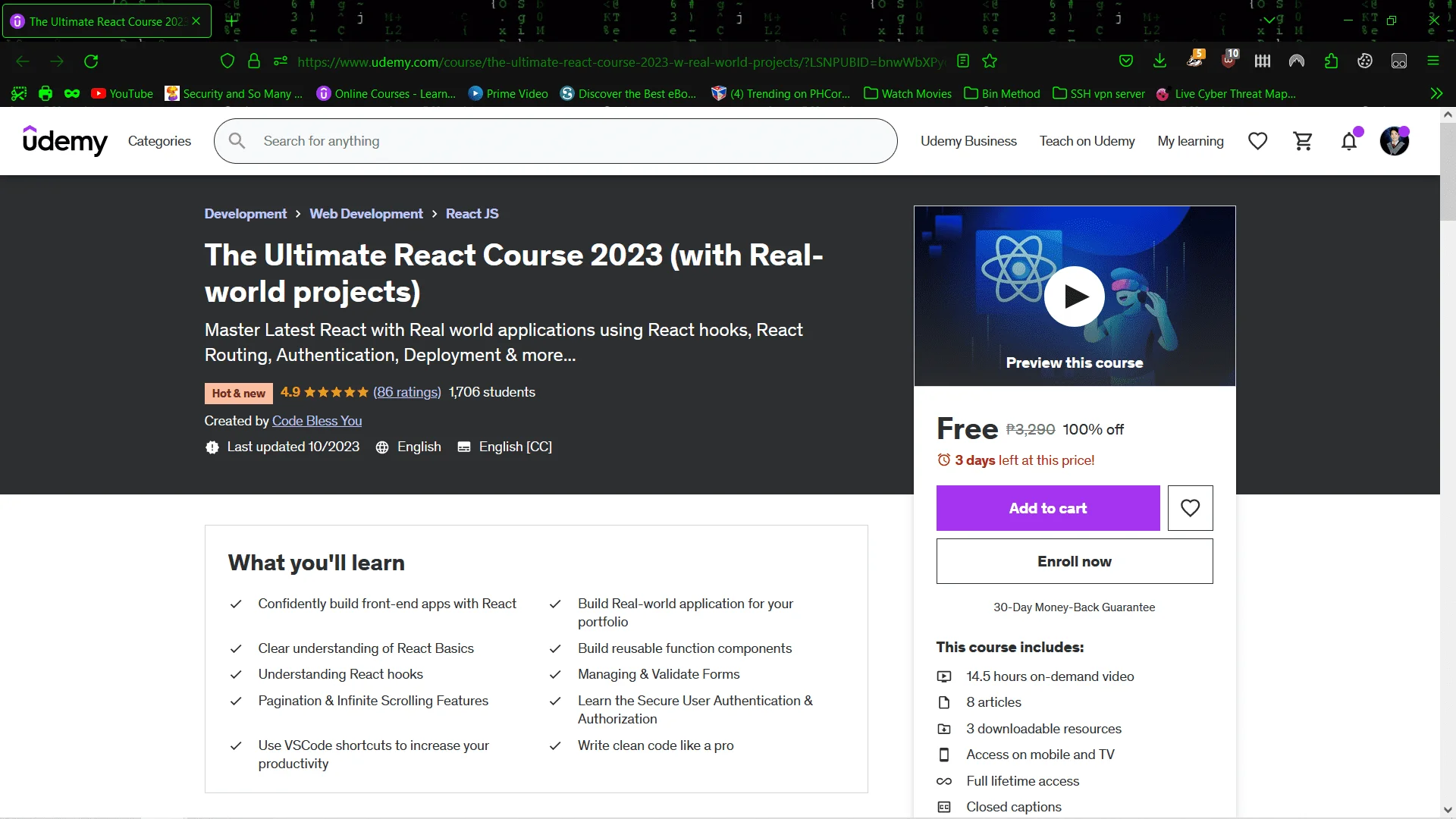The height and width of the screenshot is (819, 1456).
Task: Open My learning in header
Action: (x=1191, y=141)
